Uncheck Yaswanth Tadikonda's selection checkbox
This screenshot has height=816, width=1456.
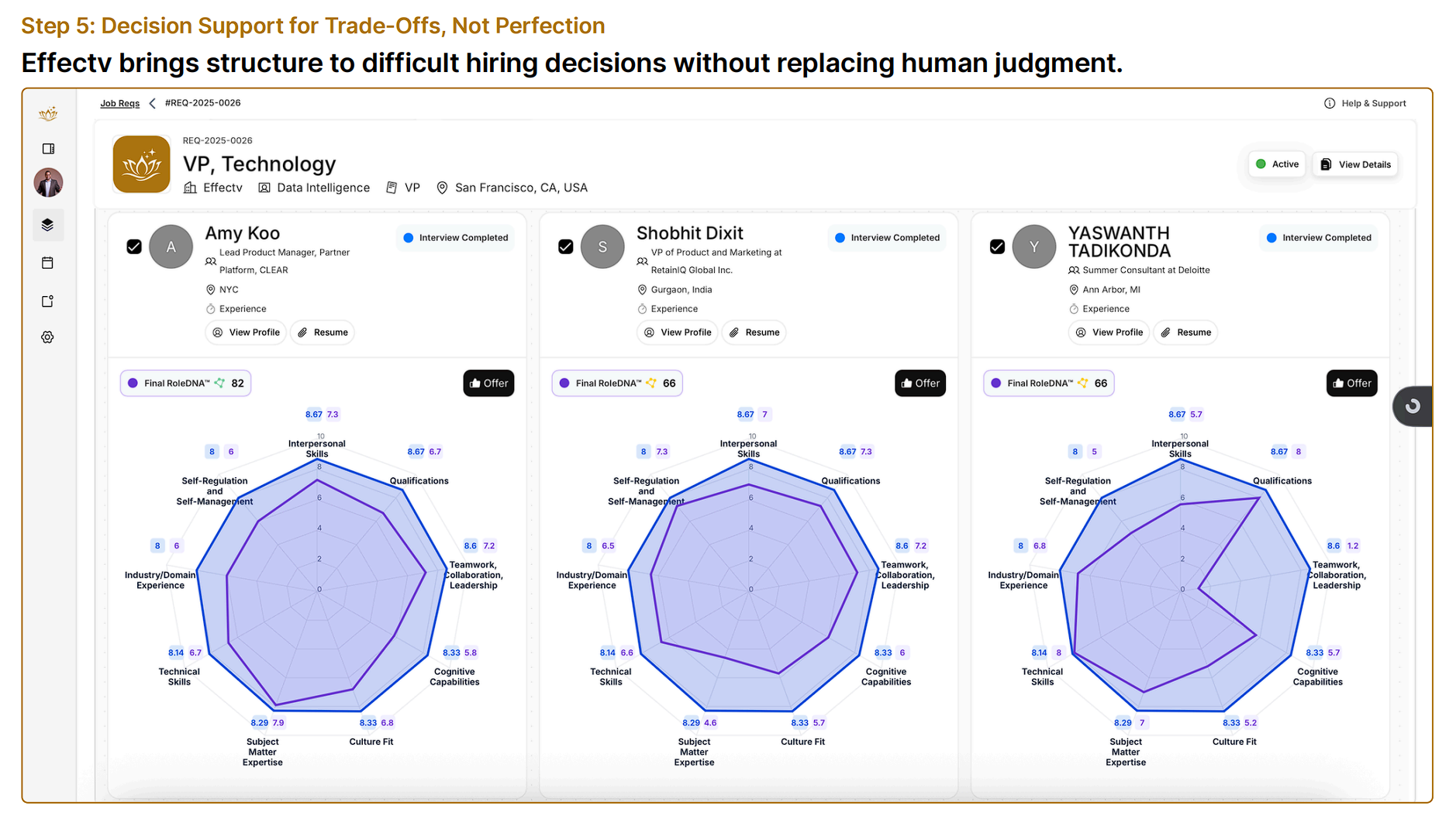[997, 246]
